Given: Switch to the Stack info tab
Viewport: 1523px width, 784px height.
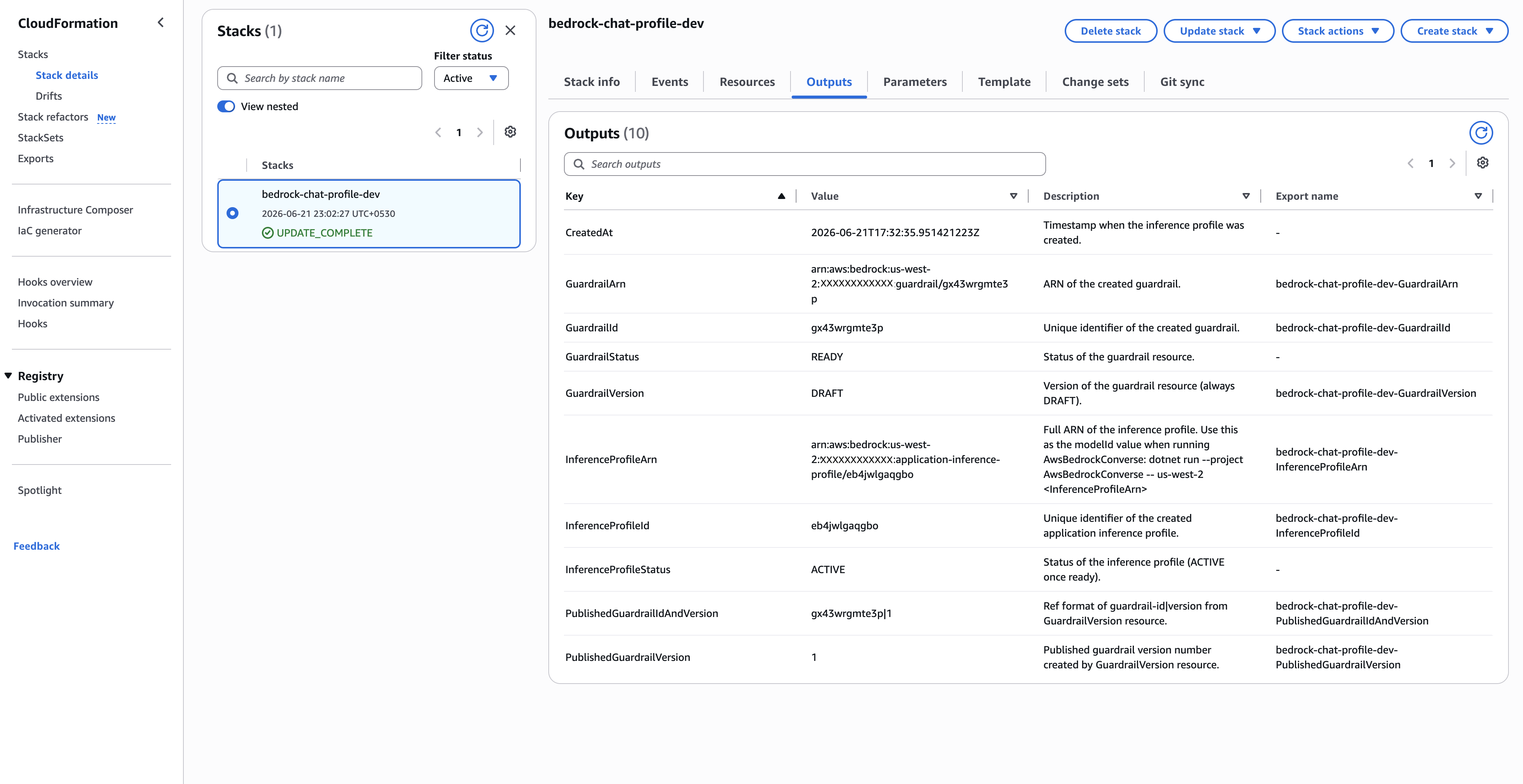Looking at the screenshot, I should [x=592, y=81].
